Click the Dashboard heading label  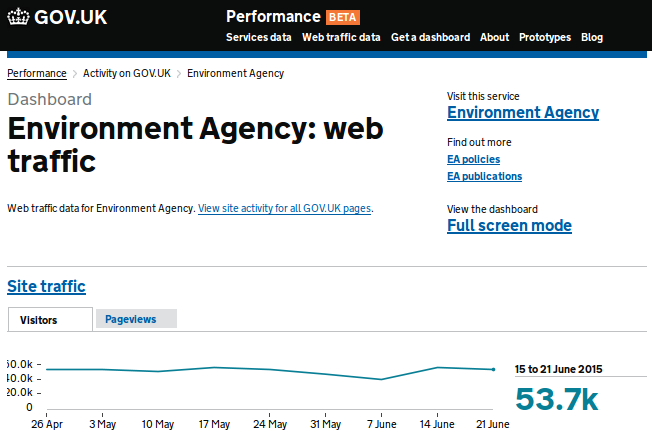49,99
